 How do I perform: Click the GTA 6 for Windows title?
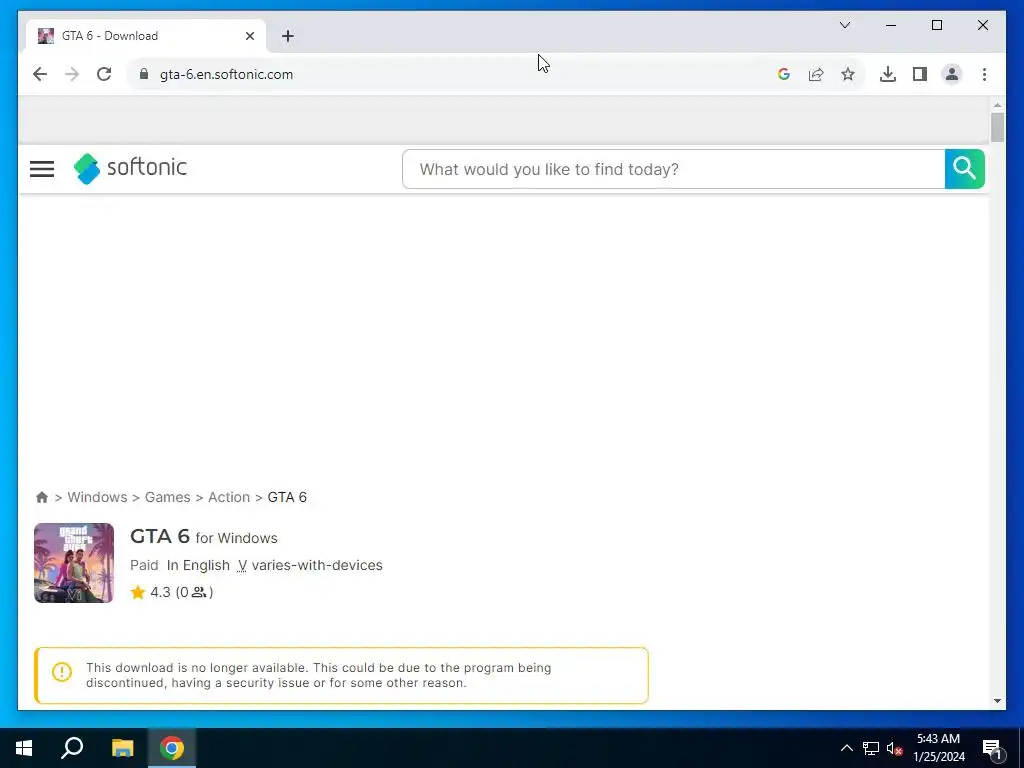coord(204,537)
